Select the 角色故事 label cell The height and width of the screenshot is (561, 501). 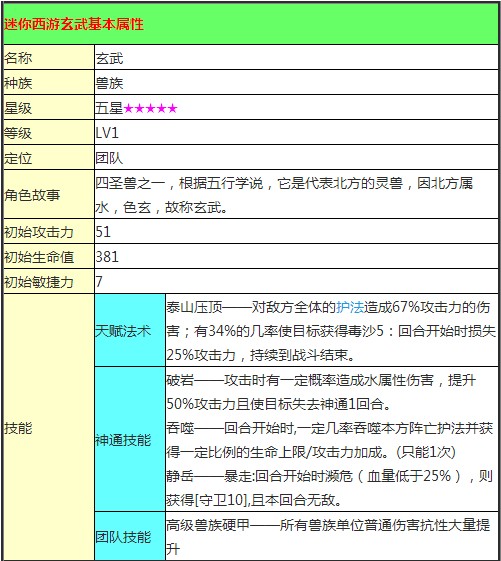49,194
